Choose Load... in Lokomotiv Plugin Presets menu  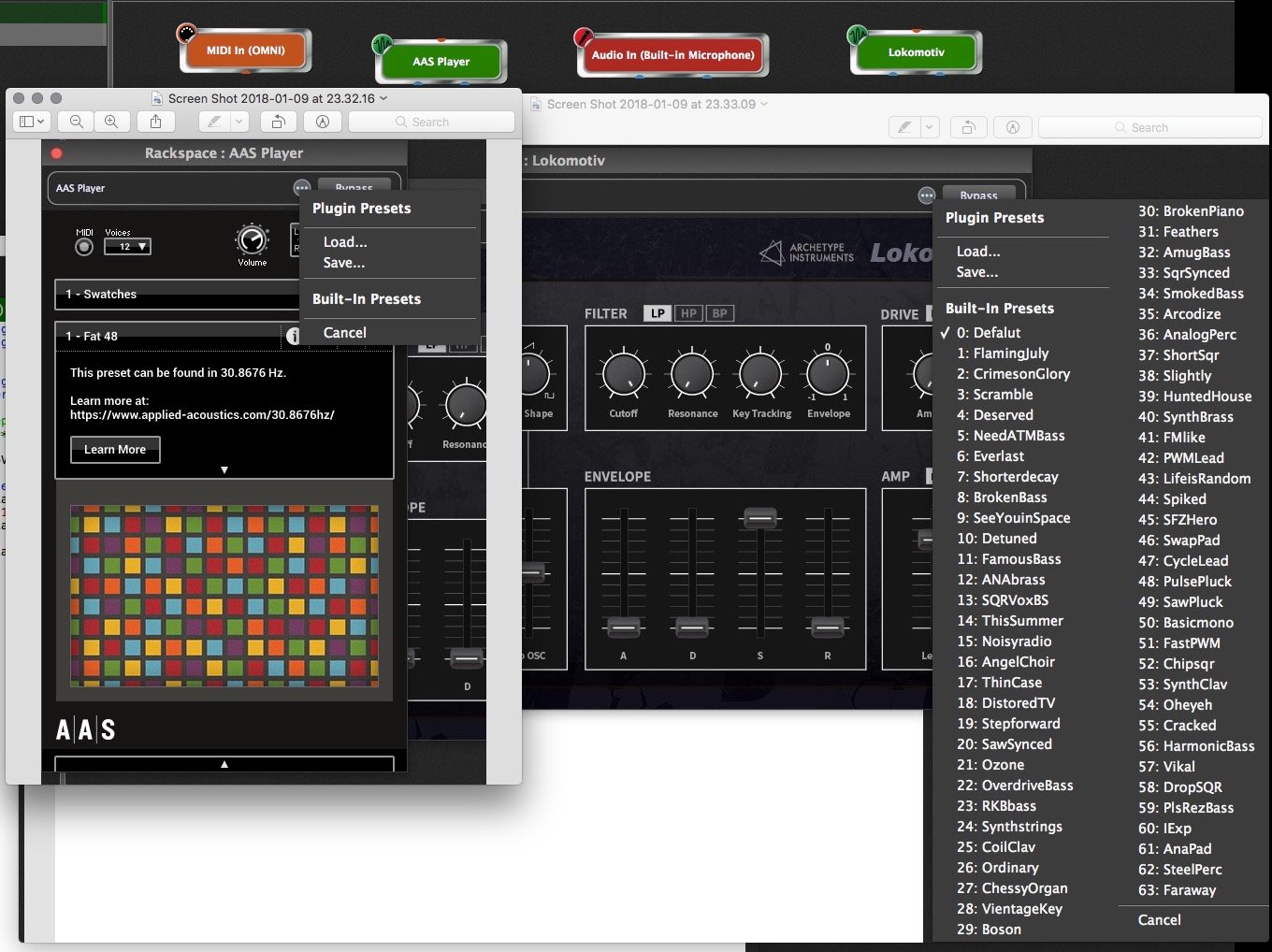(x=978, y=252)
